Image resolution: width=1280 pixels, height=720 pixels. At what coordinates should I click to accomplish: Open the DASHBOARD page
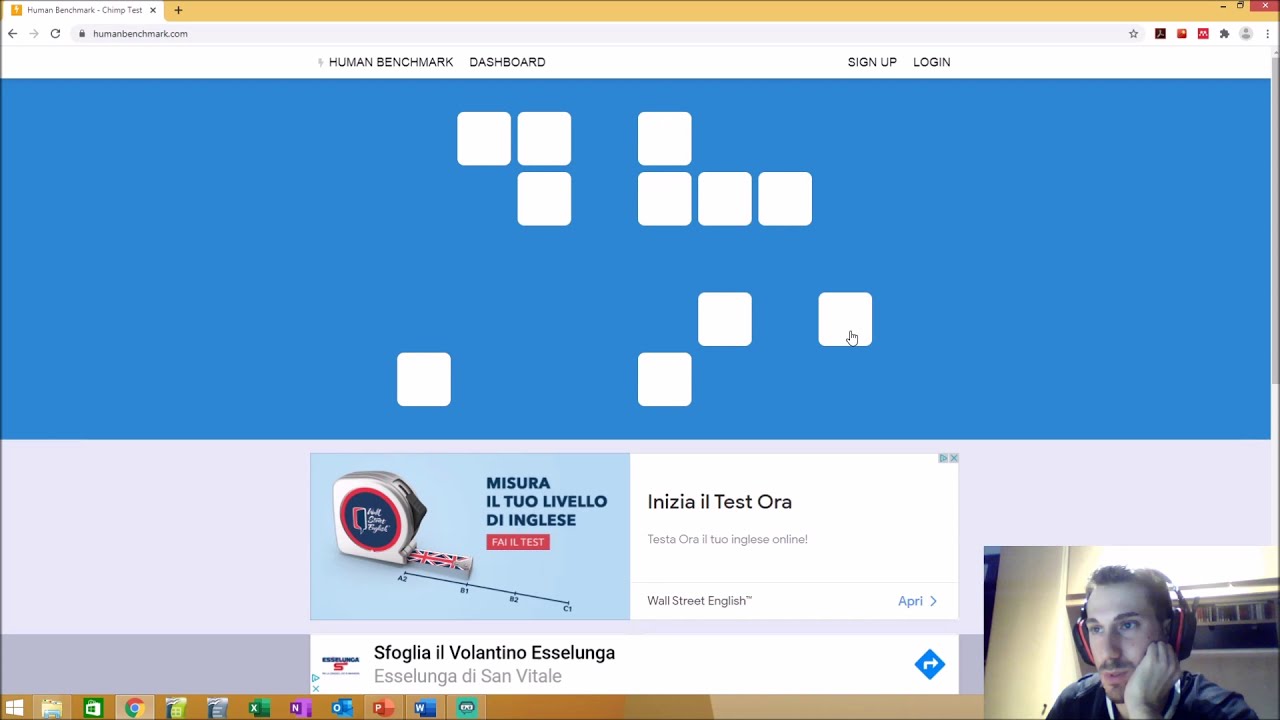(x=507, y=62)
